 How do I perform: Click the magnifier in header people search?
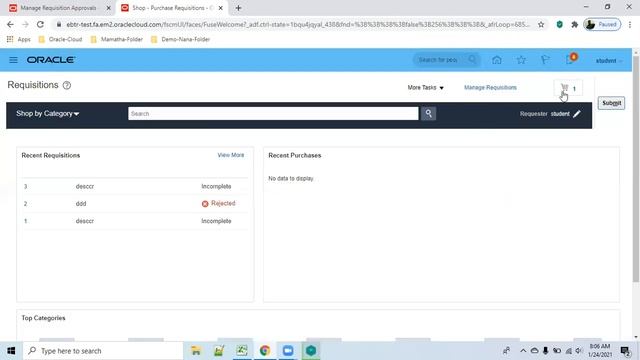(472, 60)
